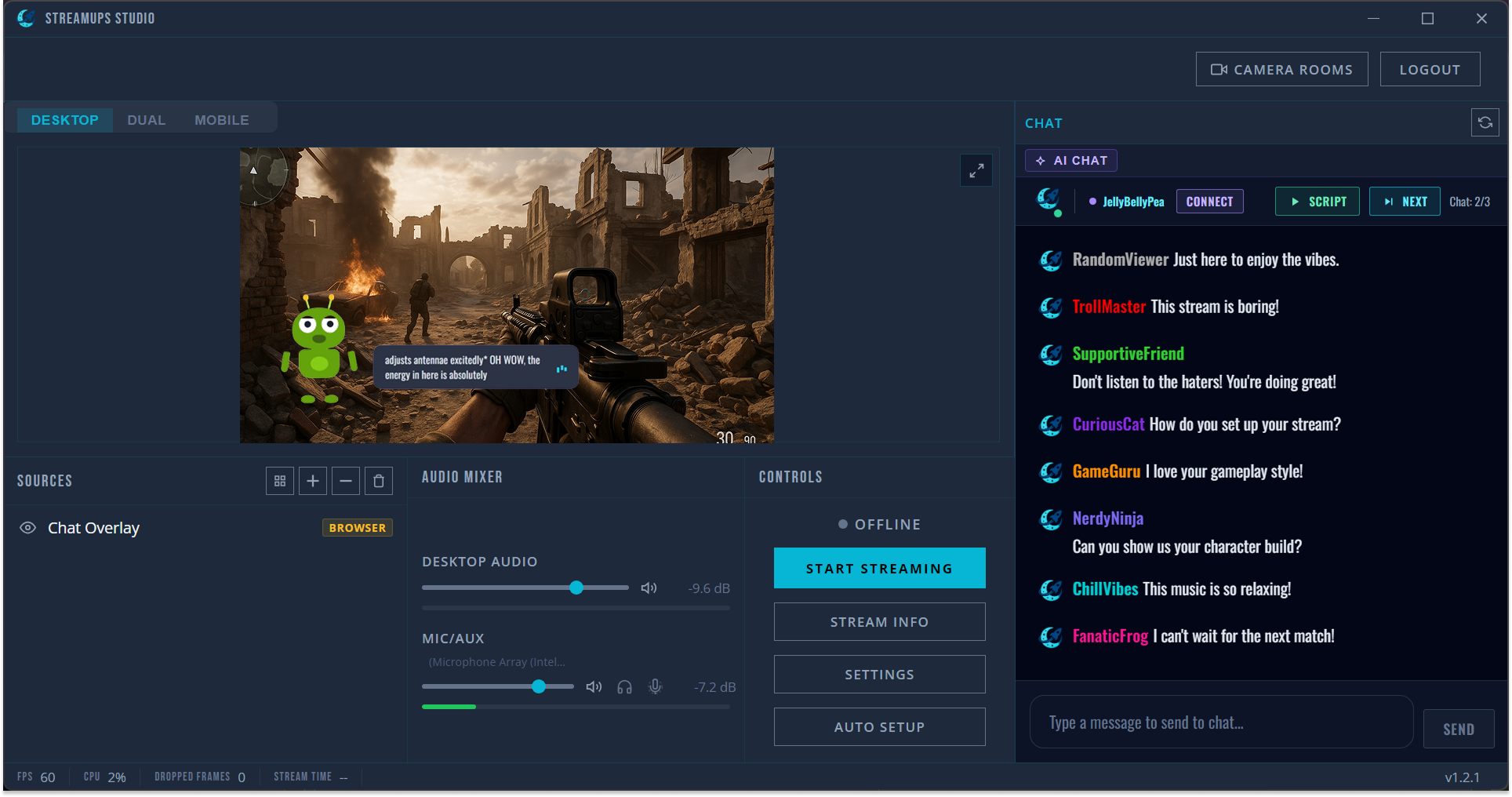
Task: Remove selected source using the minus icon
Action: (345, 480)
